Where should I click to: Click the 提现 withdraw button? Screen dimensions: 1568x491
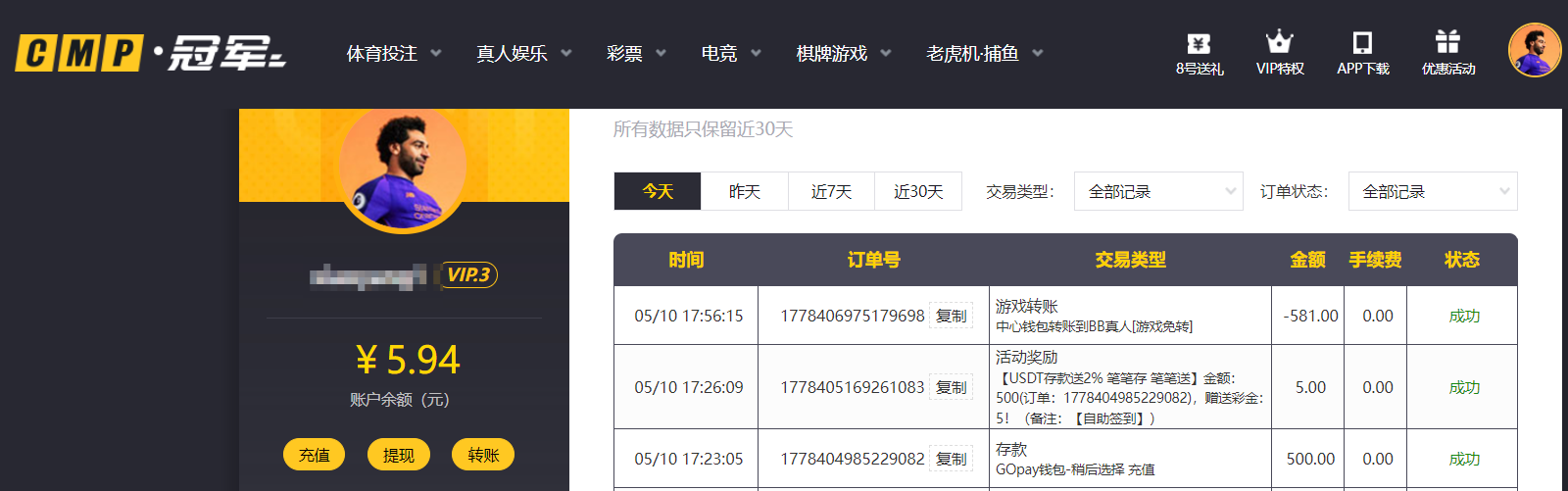click(399, 455)
